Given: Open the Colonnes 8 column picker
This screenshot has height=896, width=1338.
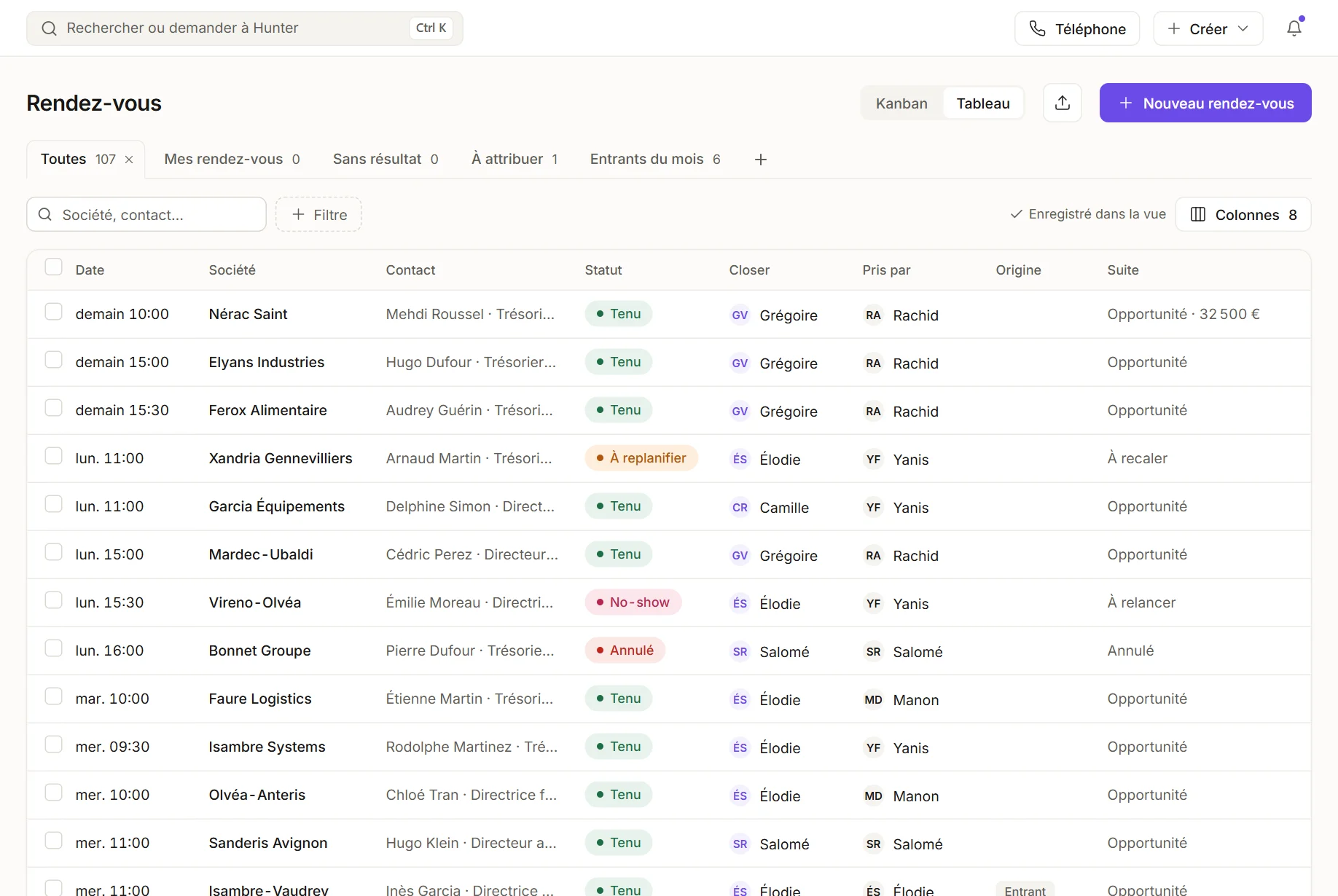Looking at the screenshot, I should coord(1243,214).
